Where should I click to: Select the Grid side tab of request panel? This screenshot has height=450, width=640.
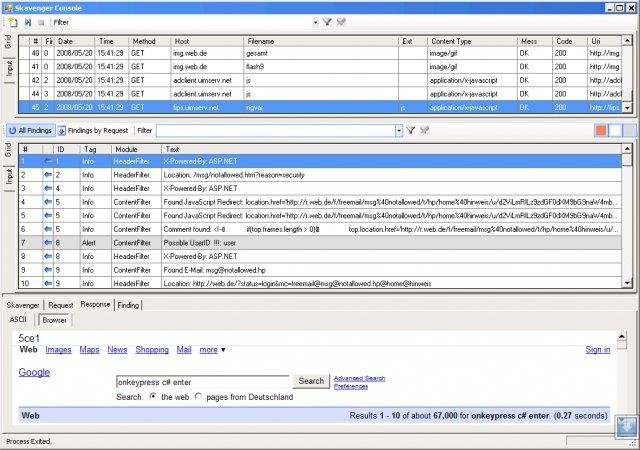coord(8,42)
